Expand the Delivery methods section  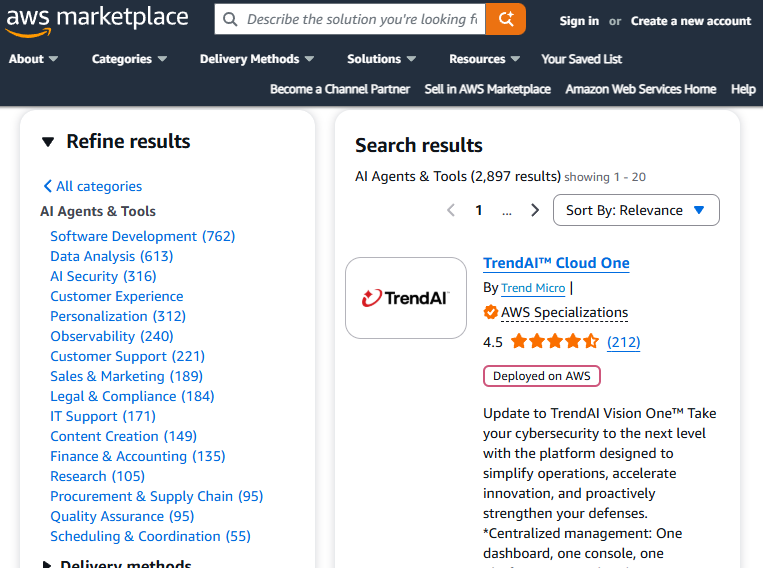click(x=47, y=565)
